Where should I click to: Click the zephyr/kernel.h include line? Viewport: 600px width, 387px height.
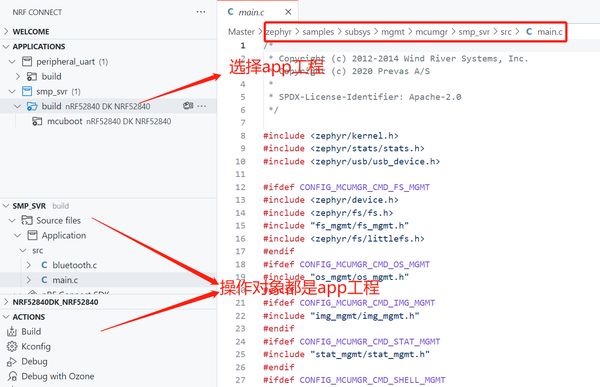331,136
